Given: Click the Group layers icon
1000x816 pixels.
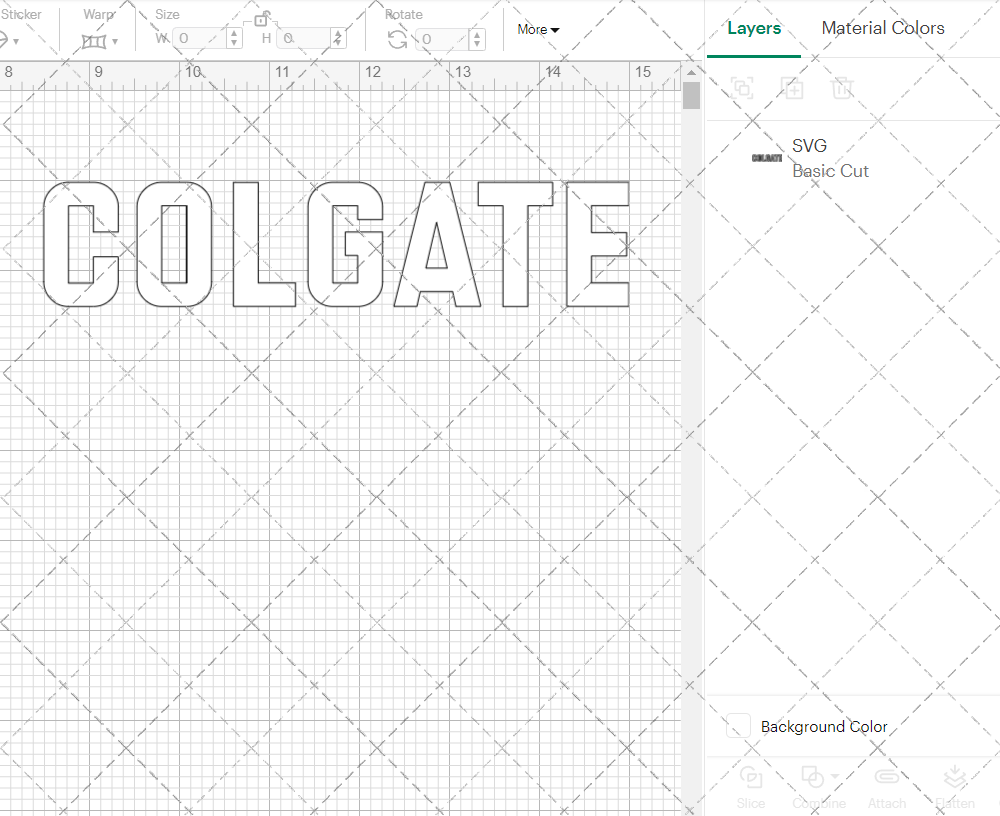Looking at the screenshot, I should (x=742, y=87).
